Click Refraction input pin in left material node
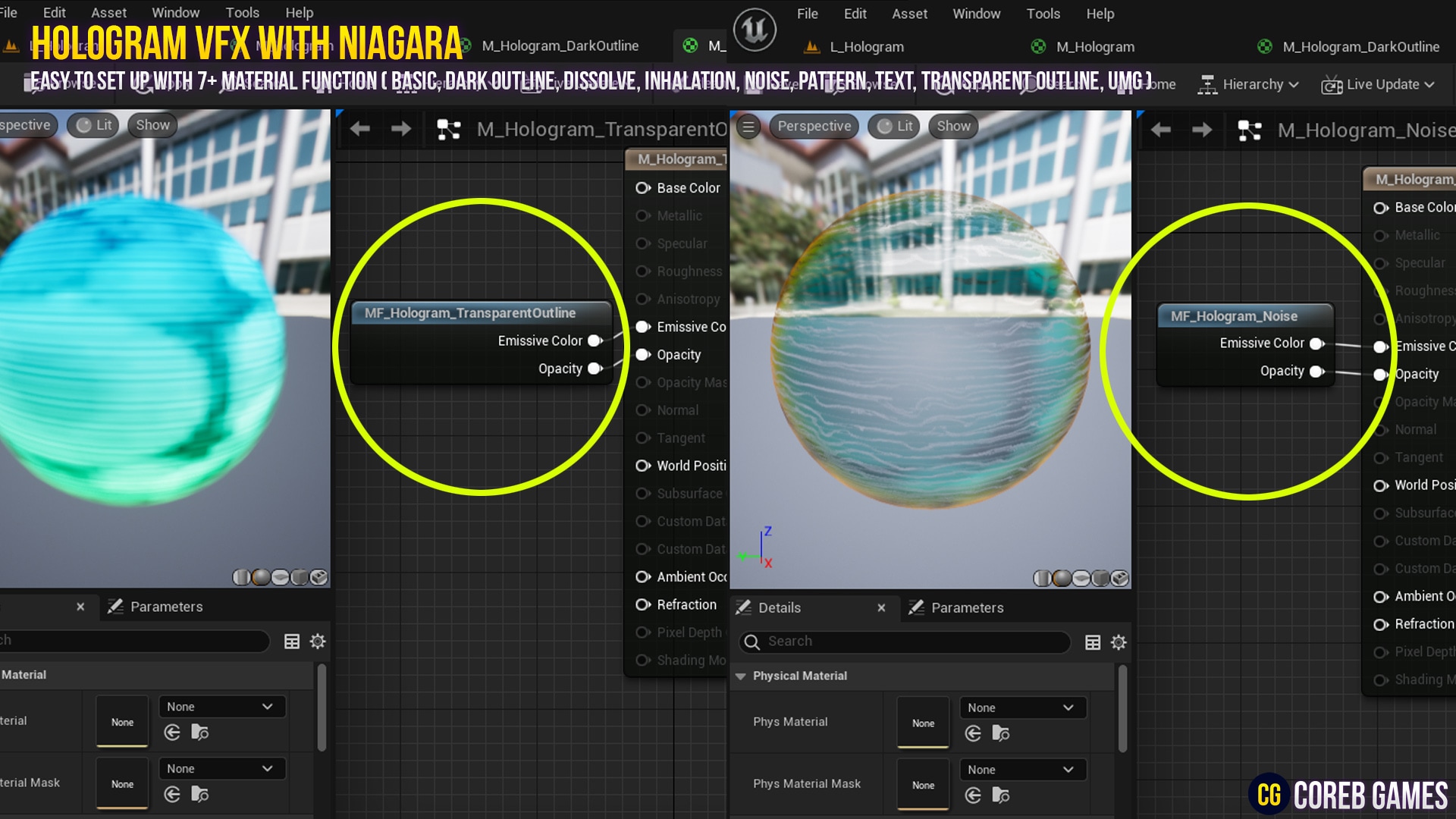Screen dimensions: 1456x819 (x=643, y=605)
